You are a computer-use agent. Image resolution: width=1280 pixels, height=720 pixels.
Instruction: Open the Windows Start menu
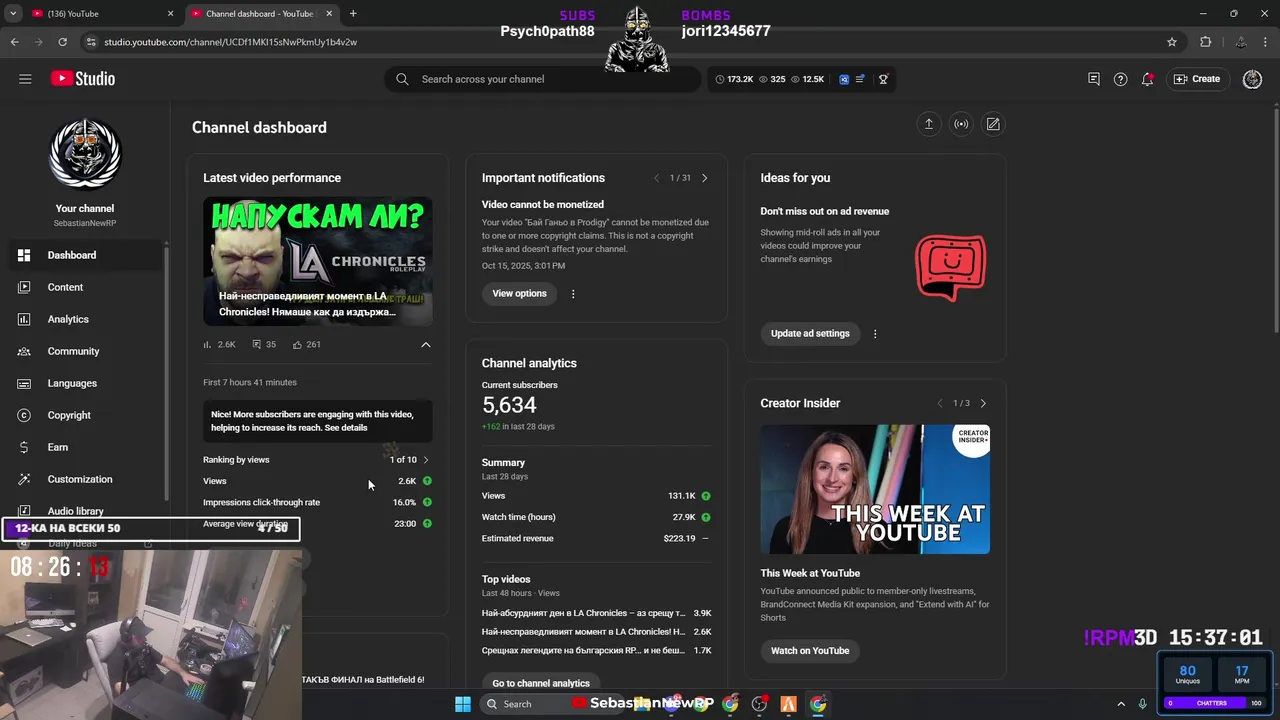(x=462, y=704)
